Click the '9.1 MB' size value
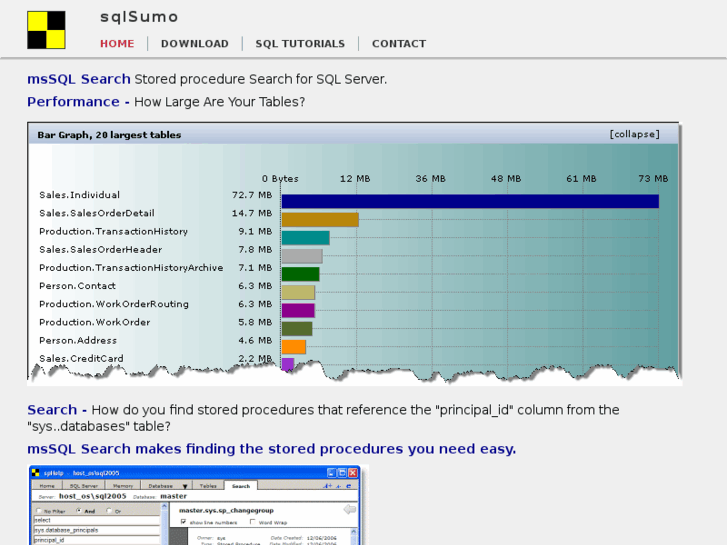The width and height of the screenshot is (727, 545). [255, 231]
